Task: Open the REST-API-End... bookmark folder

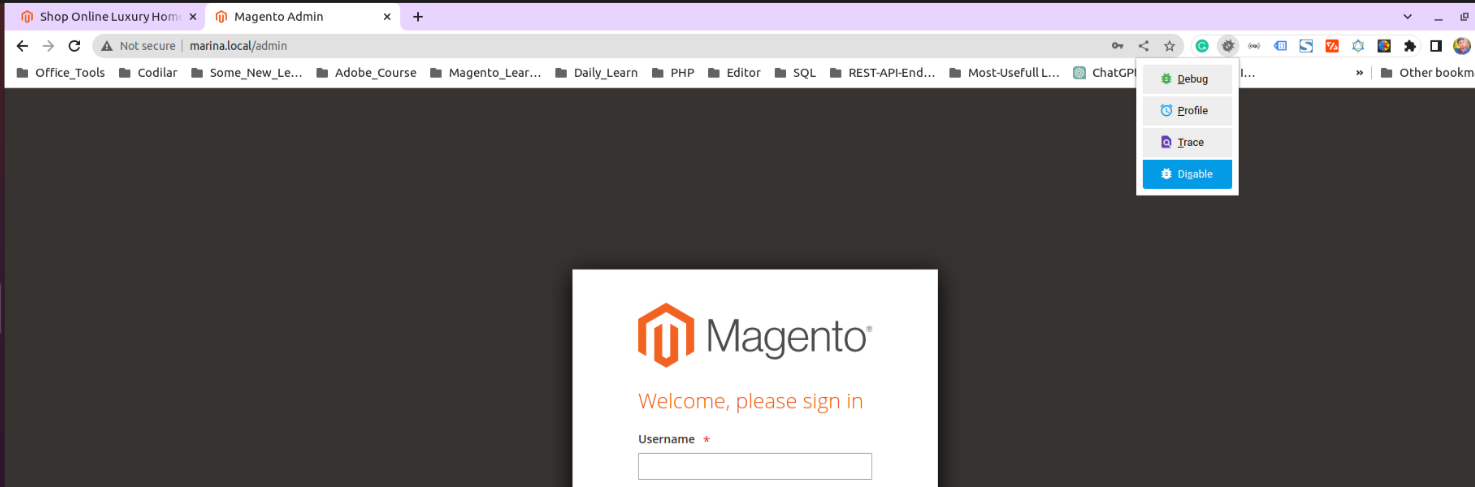Action: point(882,73)
